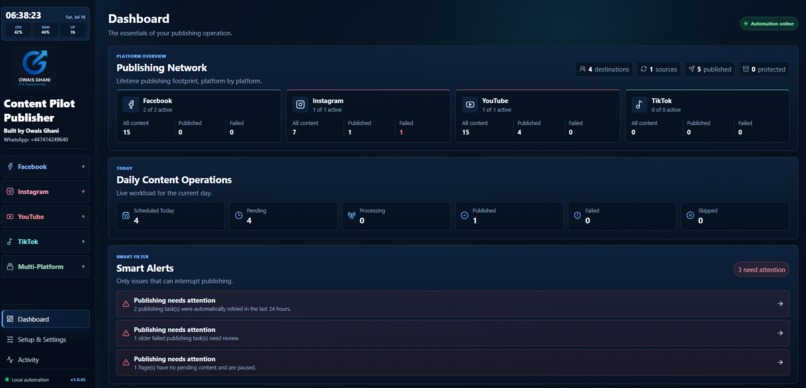The width and height of the screenshot is (806, 388).
Task: Open the Activity page
Action: point(45,360)
